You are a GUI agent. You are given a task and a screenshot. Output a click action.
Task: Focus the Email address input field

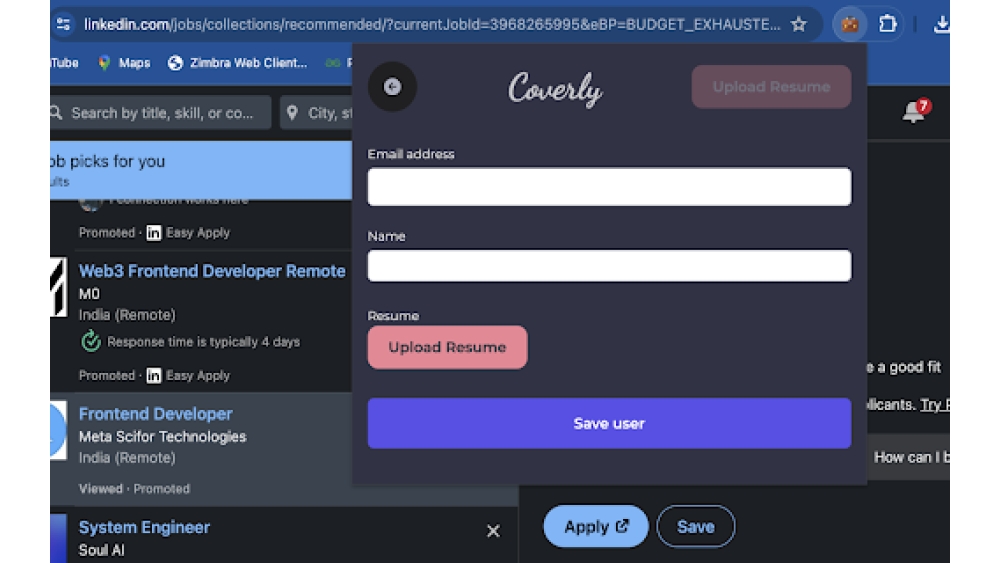coord(609,187)
